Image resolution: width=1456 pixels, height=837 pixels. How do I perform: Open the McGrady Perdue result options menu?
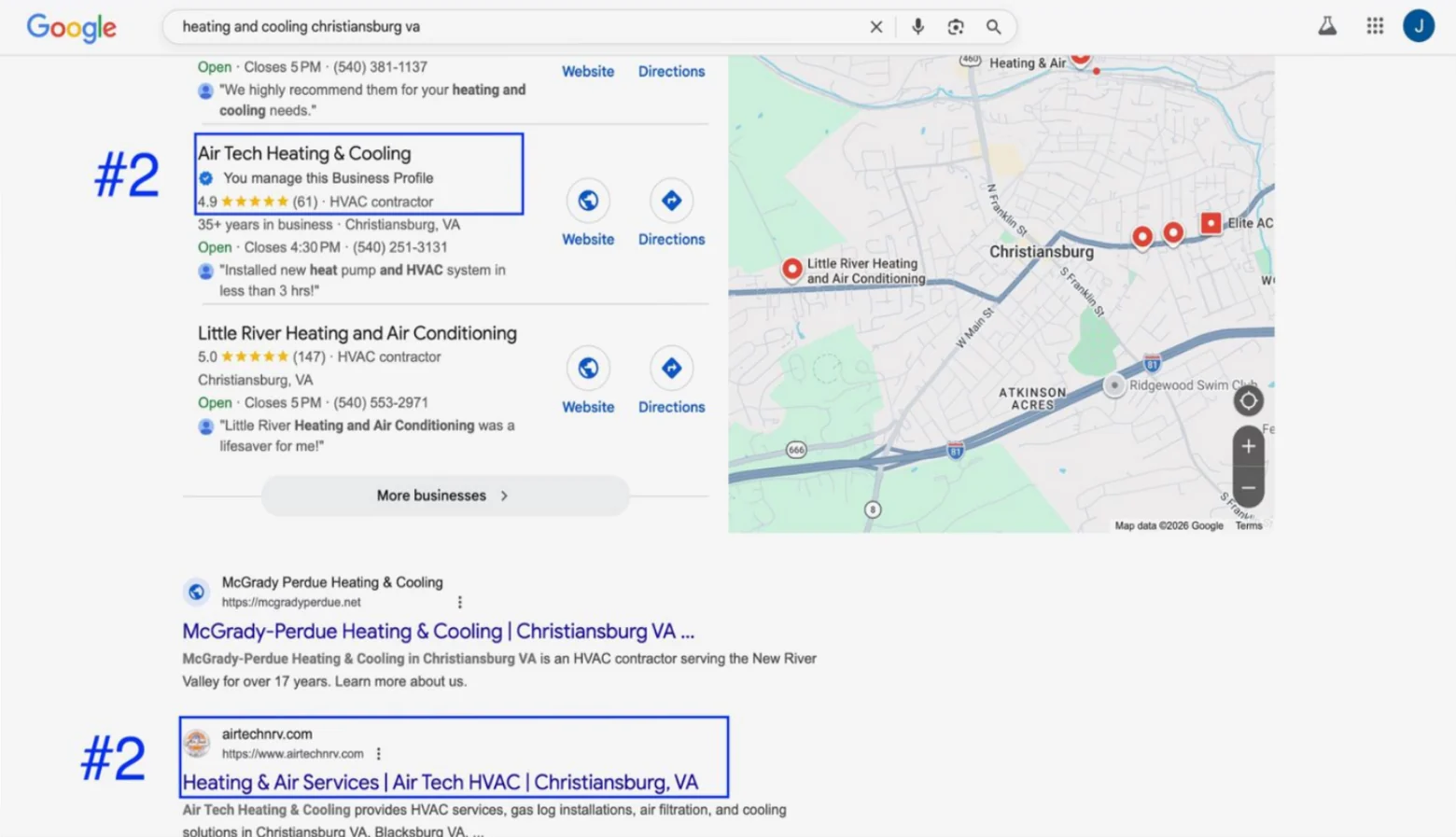(459, 603)
